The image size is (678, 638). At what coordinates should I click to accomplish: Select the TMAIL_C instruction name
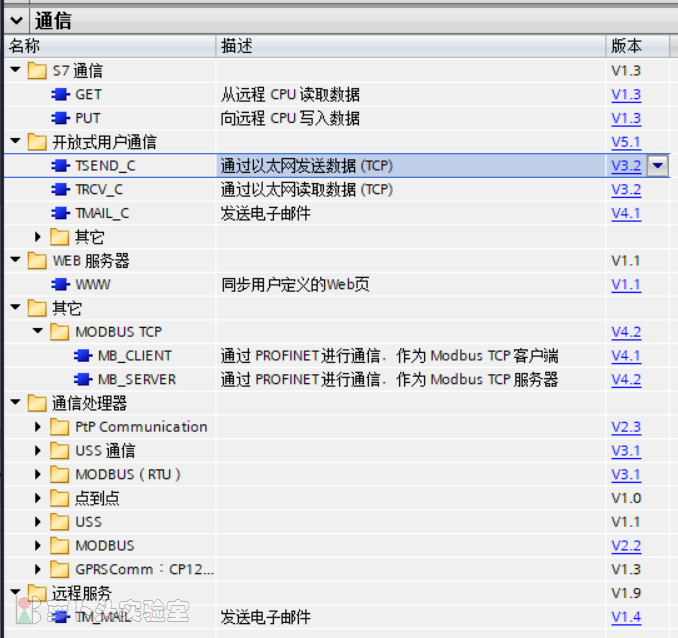click(102, 213)
